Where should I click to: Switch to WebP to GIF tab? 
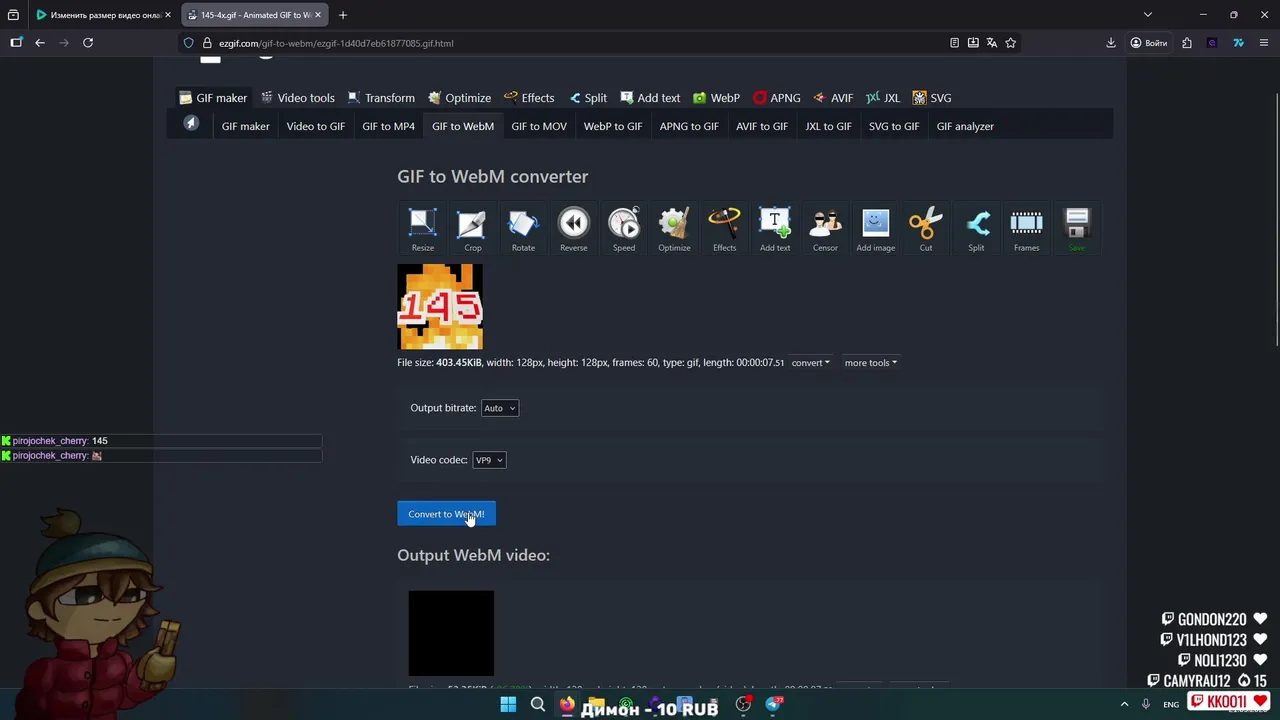tap(613, 126)
